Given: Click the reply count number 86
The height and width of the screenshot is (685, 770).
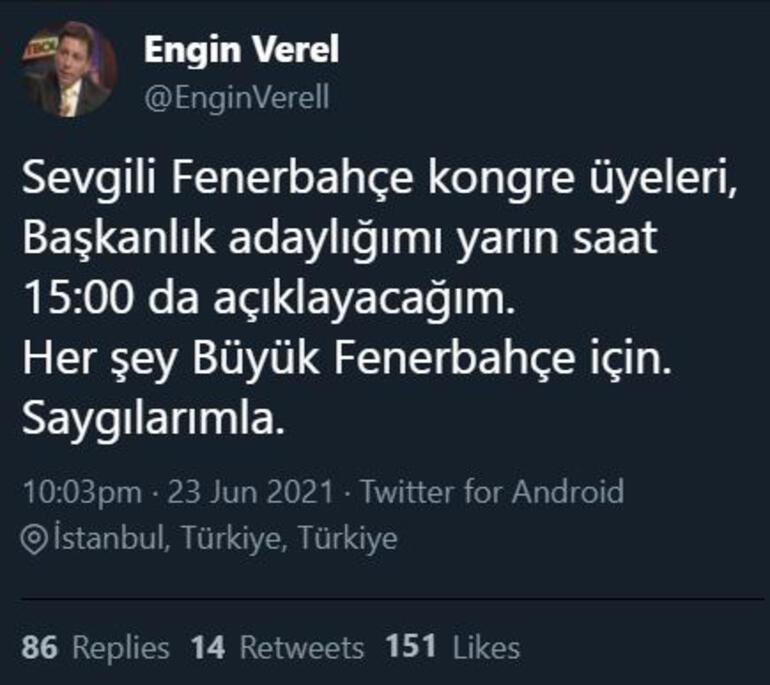Looking at the screenshot, I should pyautogui.click(x=39, y=648).
